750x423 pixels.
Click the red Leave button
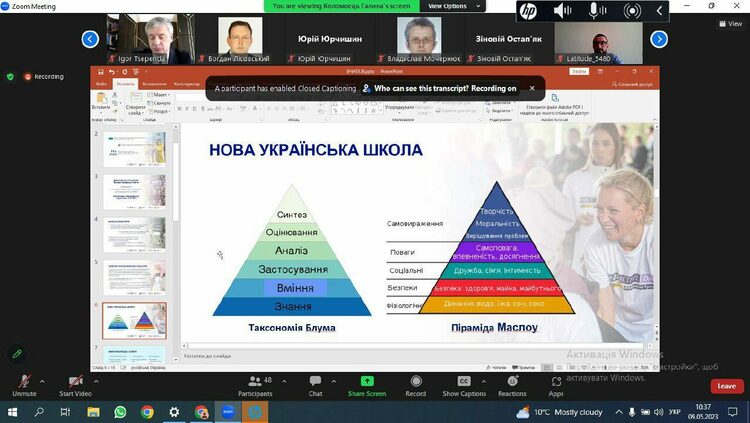(x=726, y=386)
